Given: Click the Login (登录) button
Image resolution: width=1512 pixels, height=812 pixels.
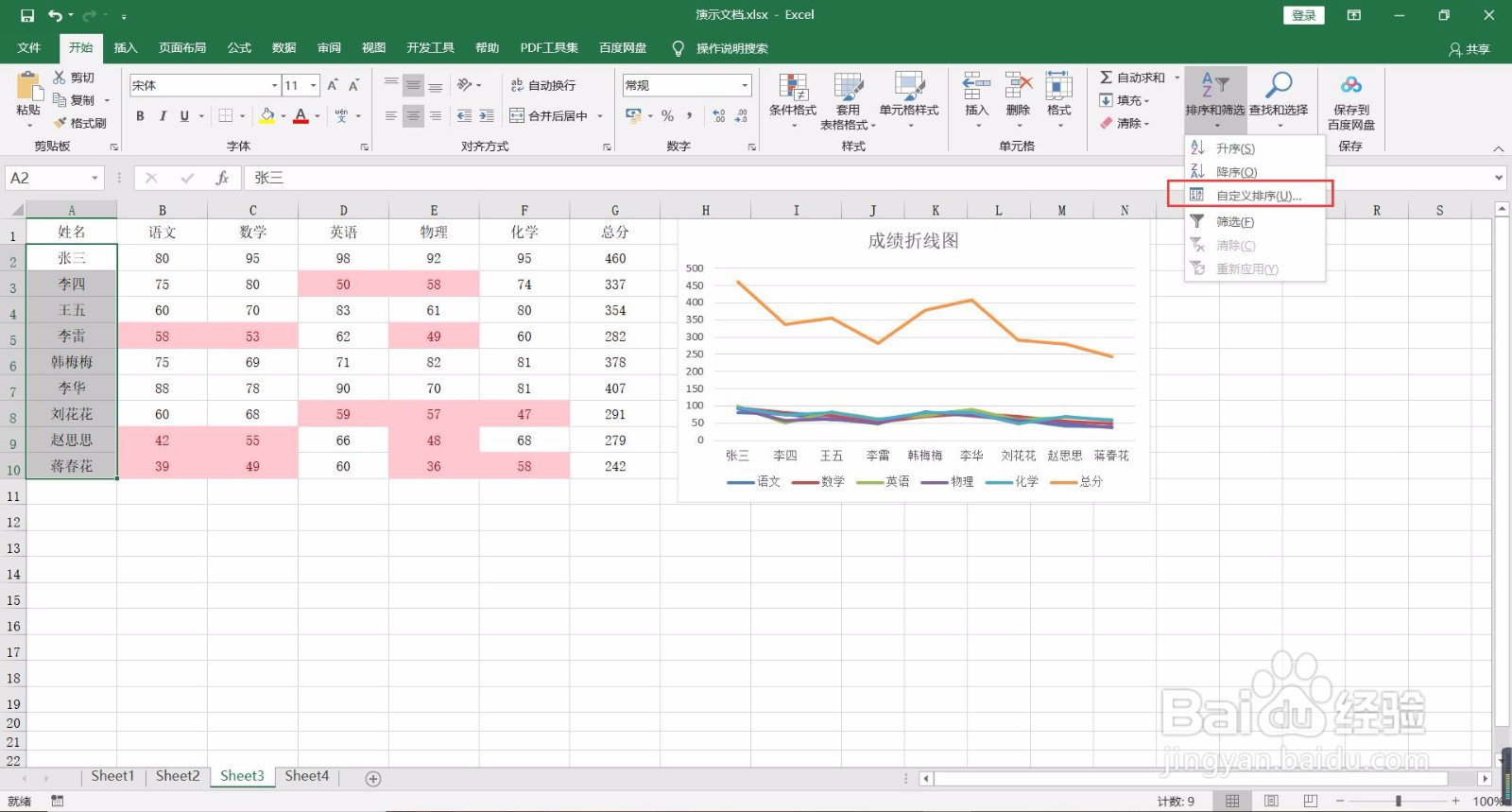Looking at the screenshot, I should [1304, 15].
